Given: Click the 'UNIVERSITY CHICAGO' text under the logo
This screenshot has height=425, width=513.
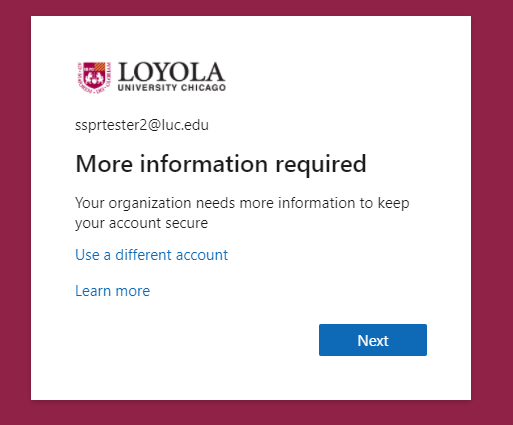Looking at the screenshot, I should click(x=172, y=88).
